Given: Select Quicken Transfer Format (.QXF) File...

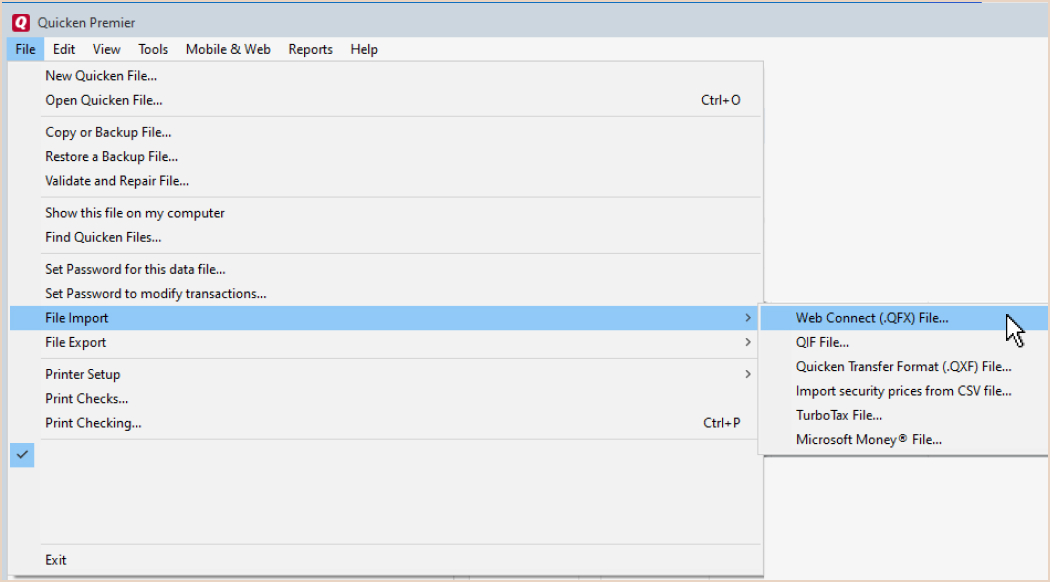Looking at the screenshot, I should pos(903,367).
